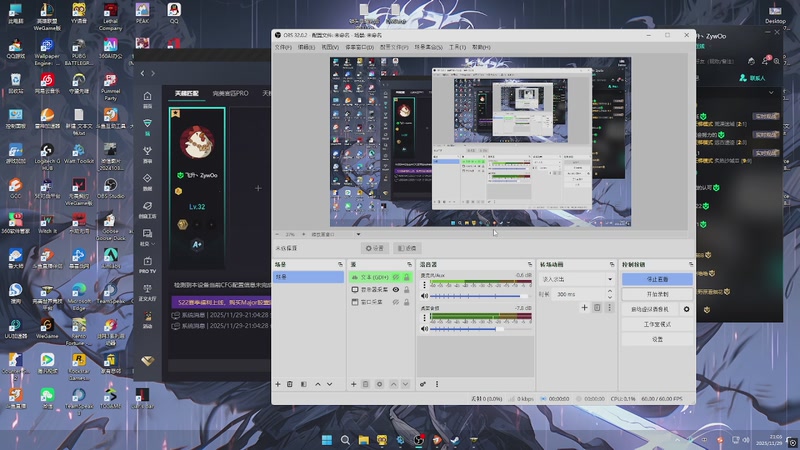This screenshot has width=800, height=450.
Task: Zoom out the OBS preview with minus
Action: coord(277,234)
